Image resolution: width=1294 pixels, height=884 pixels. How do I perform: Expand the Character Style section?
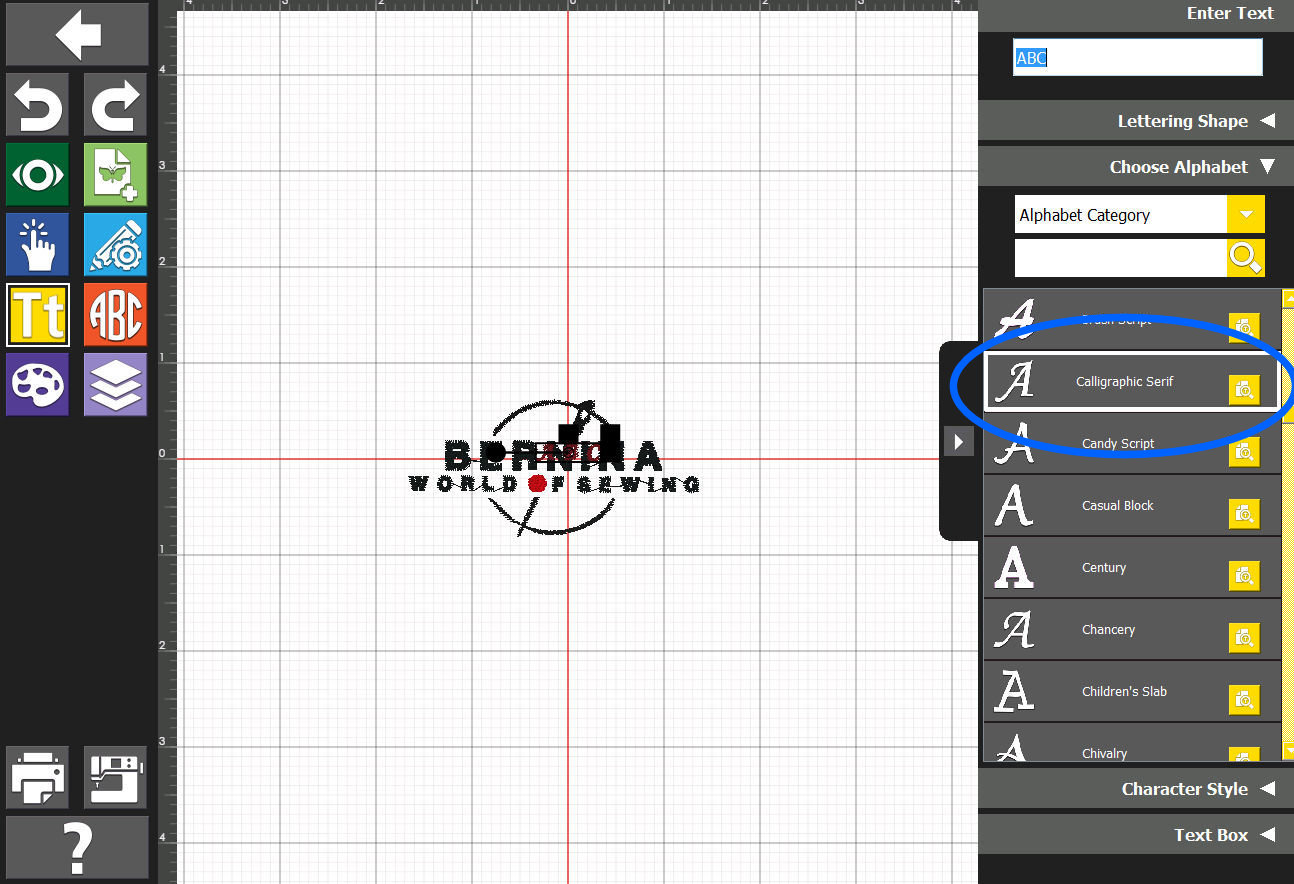click(1135, 789)
